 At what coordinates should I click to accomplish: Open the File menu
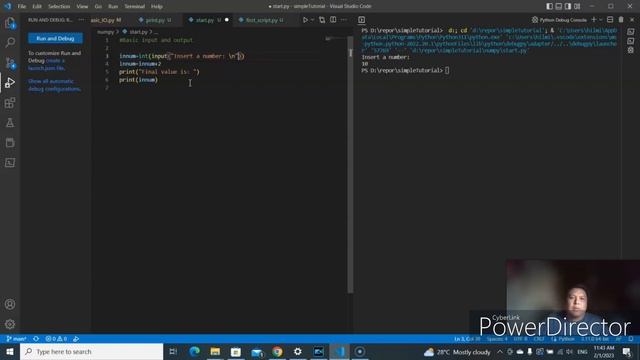[22, 7]
